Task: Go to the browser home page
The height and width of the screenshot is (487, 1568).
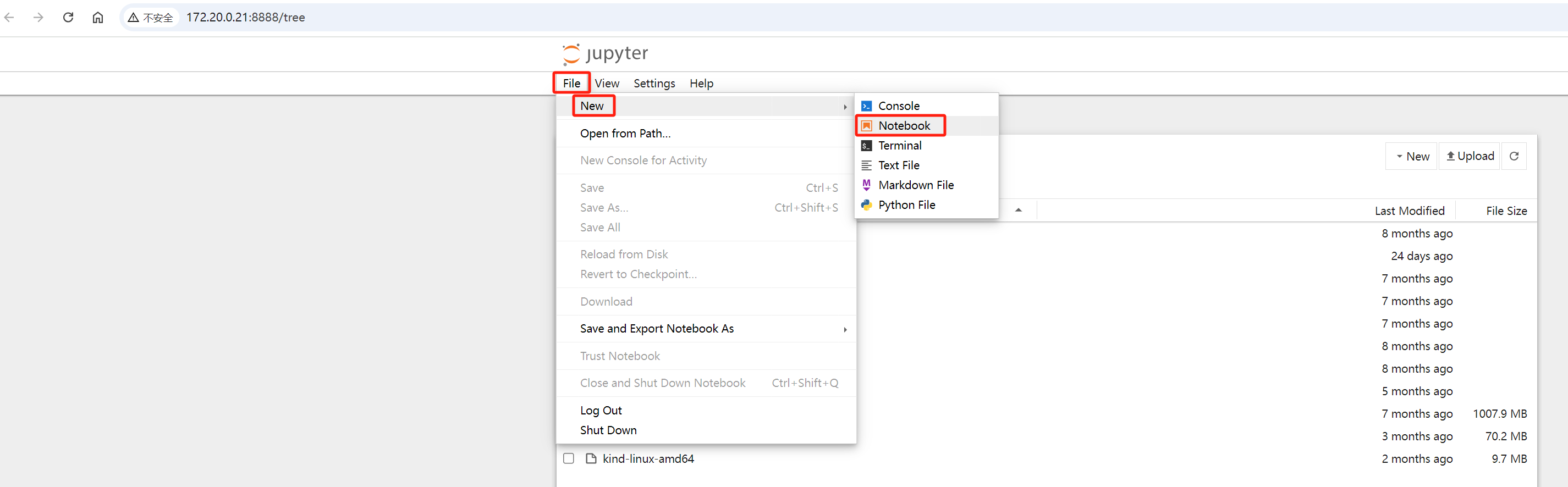Action: point(97,17)
